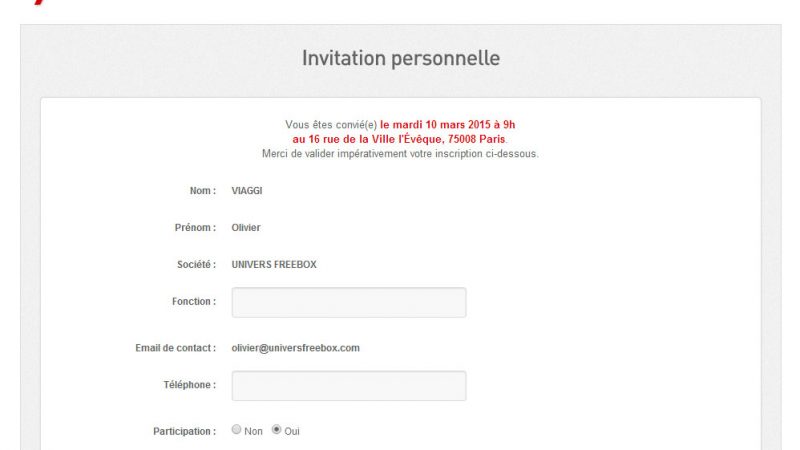Click the Email de contact label
This screenshot has width=800, height=450.
[175, 348]
